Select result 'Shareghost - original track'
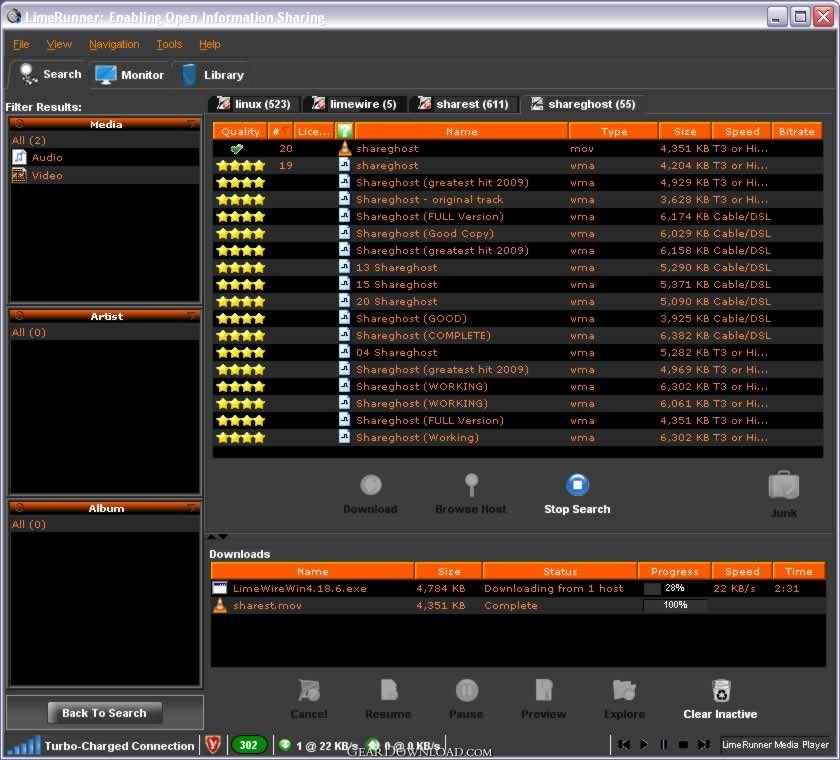The width and height of the screenshot is (840, 760). click(x=518, y=199)
